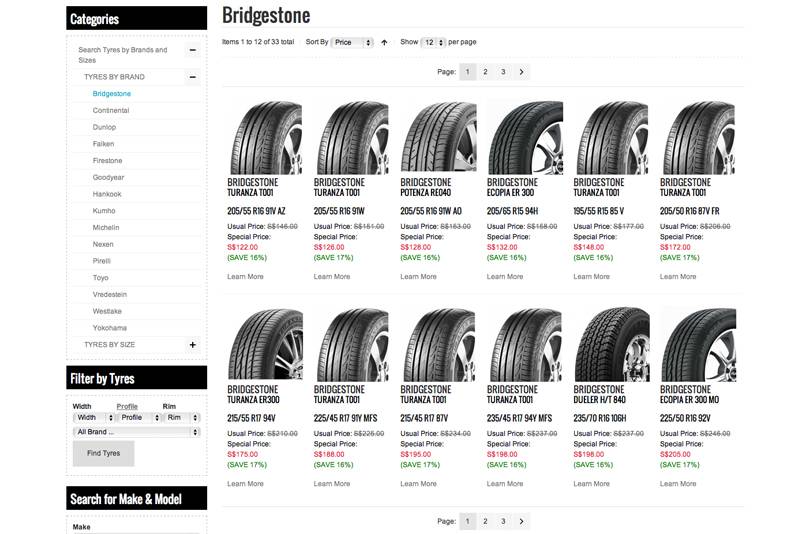Image resolution: width=800 pixels, height=534 pixels.
Task: Open the Bridgestone Turanza ER300 title link
Action: [253, 395]
